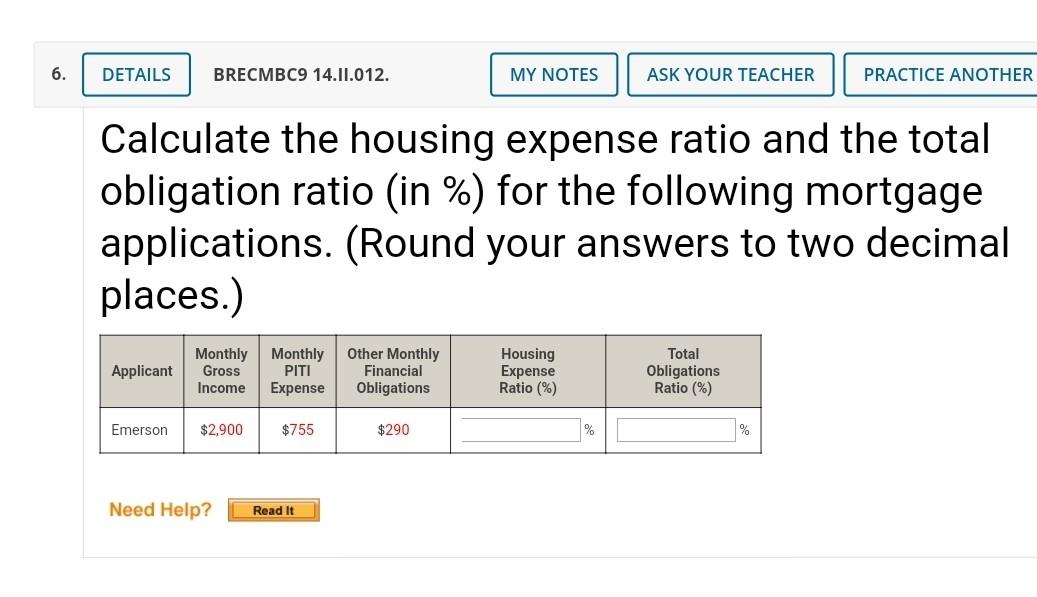Click the Total Obligations Ratio answer box
The height and width of the screenshot is (597, 1037).
click(676, 430)
